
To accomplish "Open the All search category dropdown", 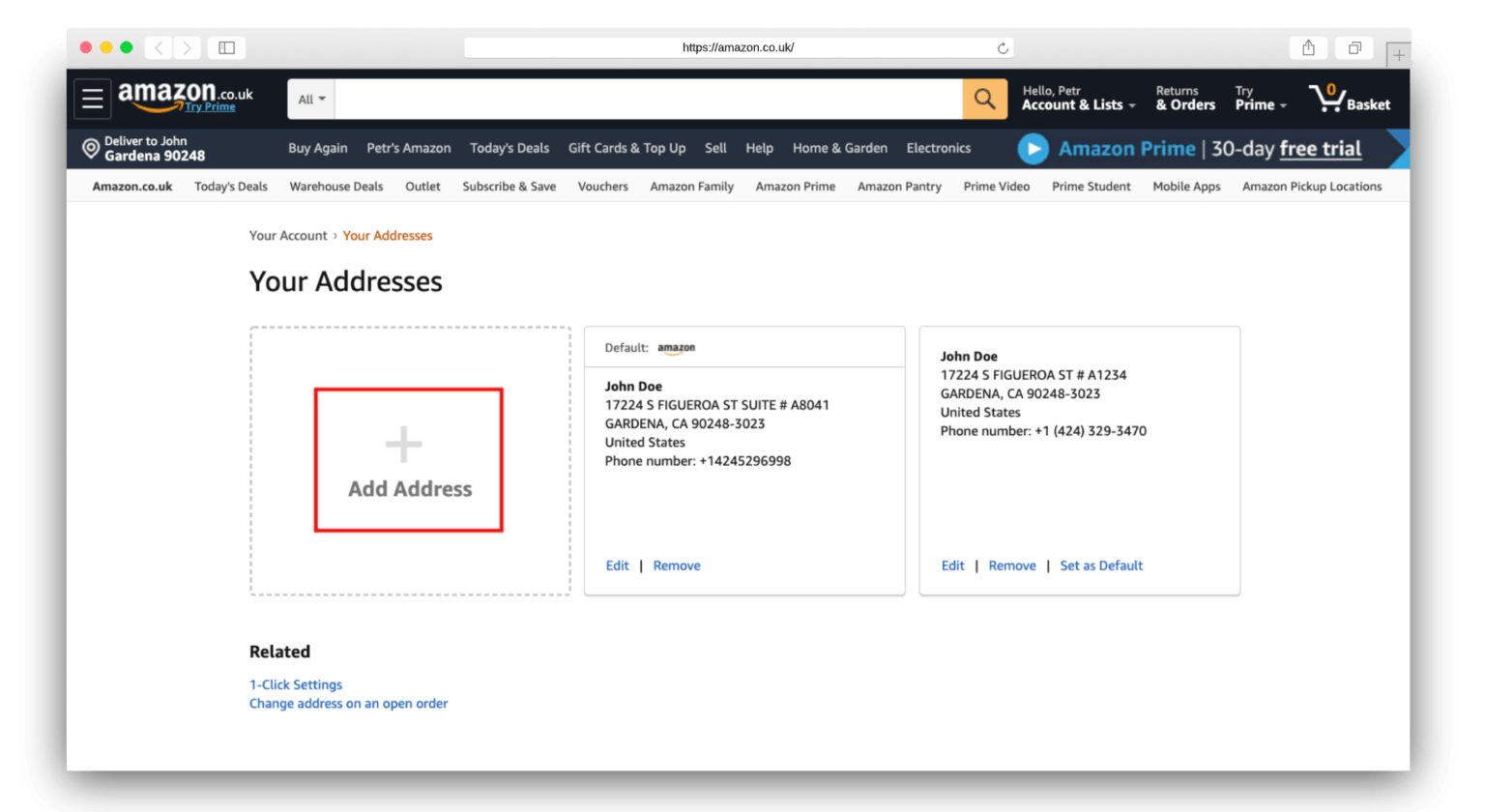I will 311,99.
